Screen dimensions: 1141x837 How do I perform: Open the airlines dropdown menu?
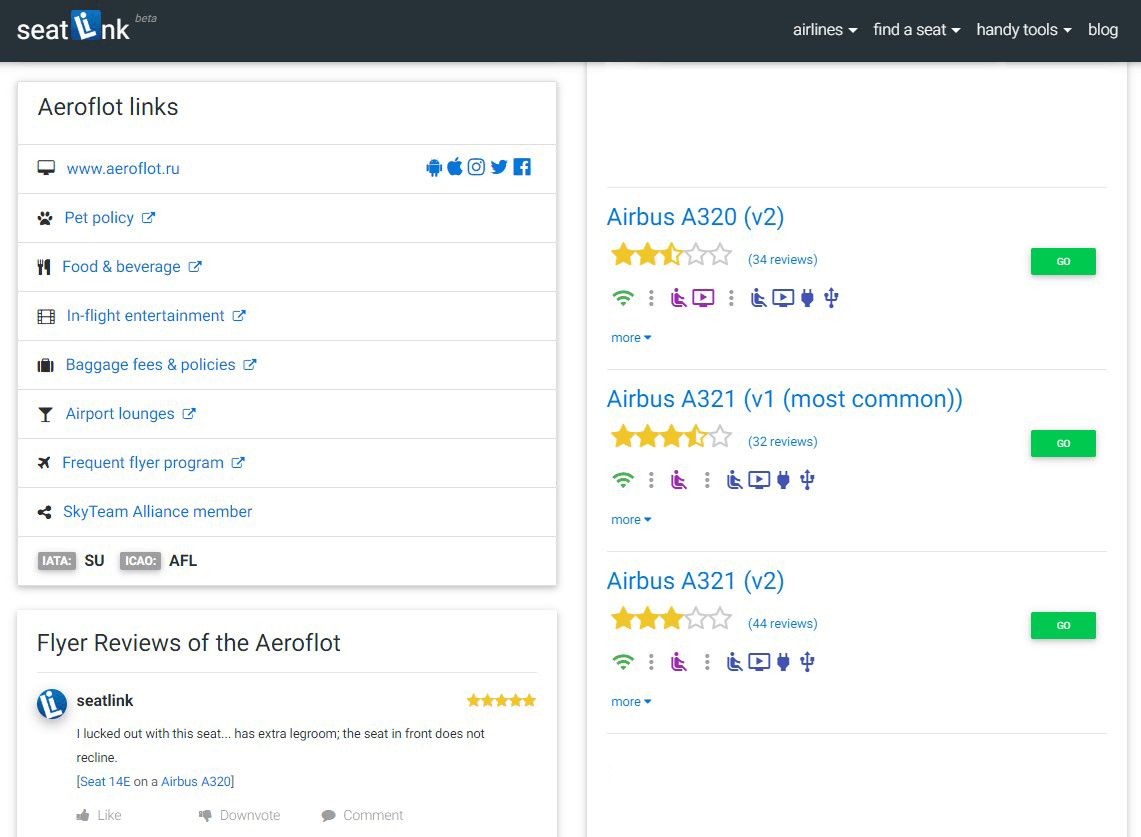[824, 30]
